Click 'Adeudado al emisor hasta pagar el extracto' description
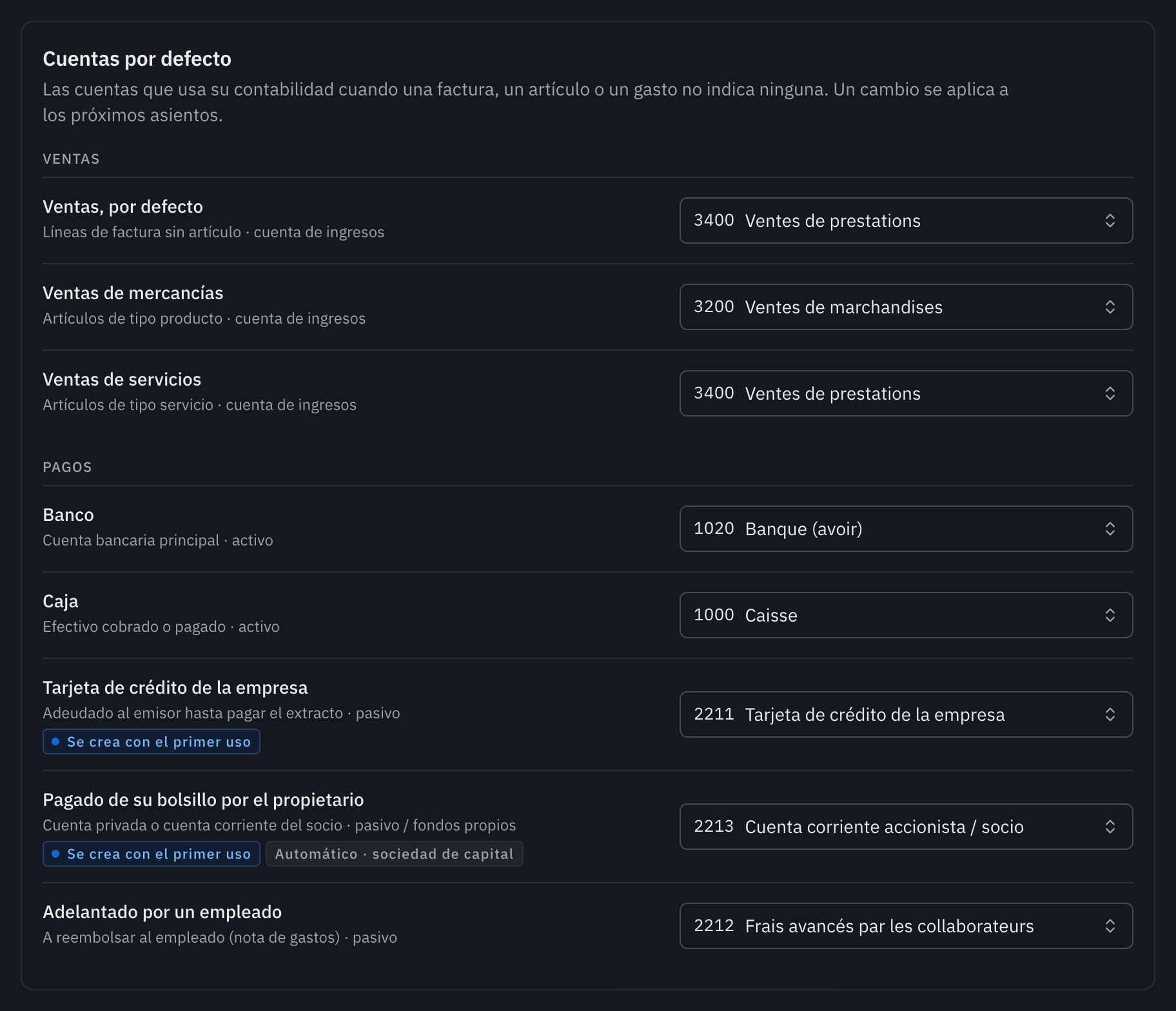 point(193,713)
